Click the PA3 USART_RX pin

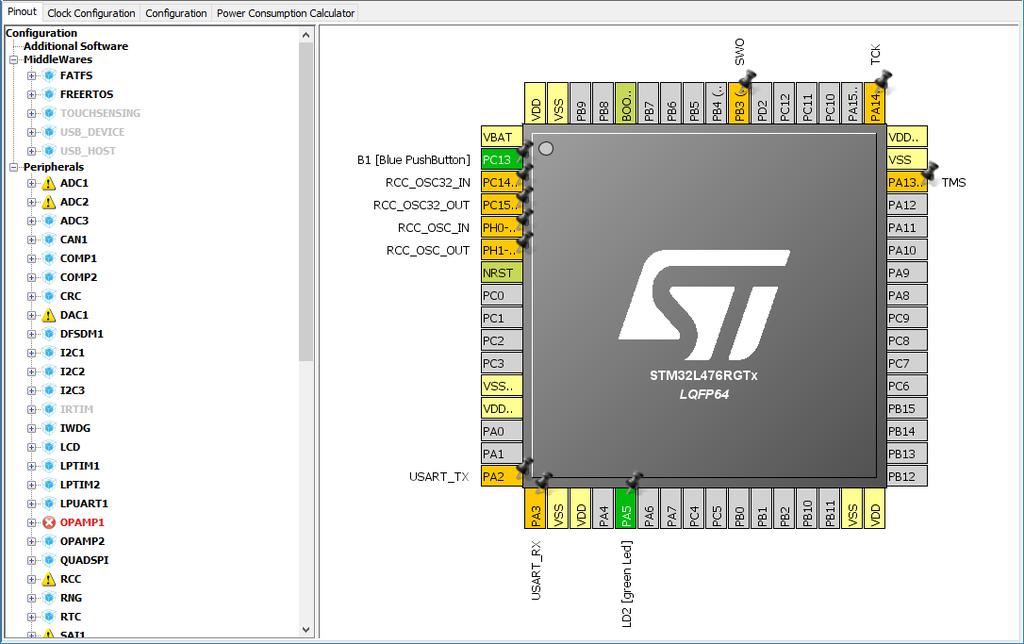535,508
